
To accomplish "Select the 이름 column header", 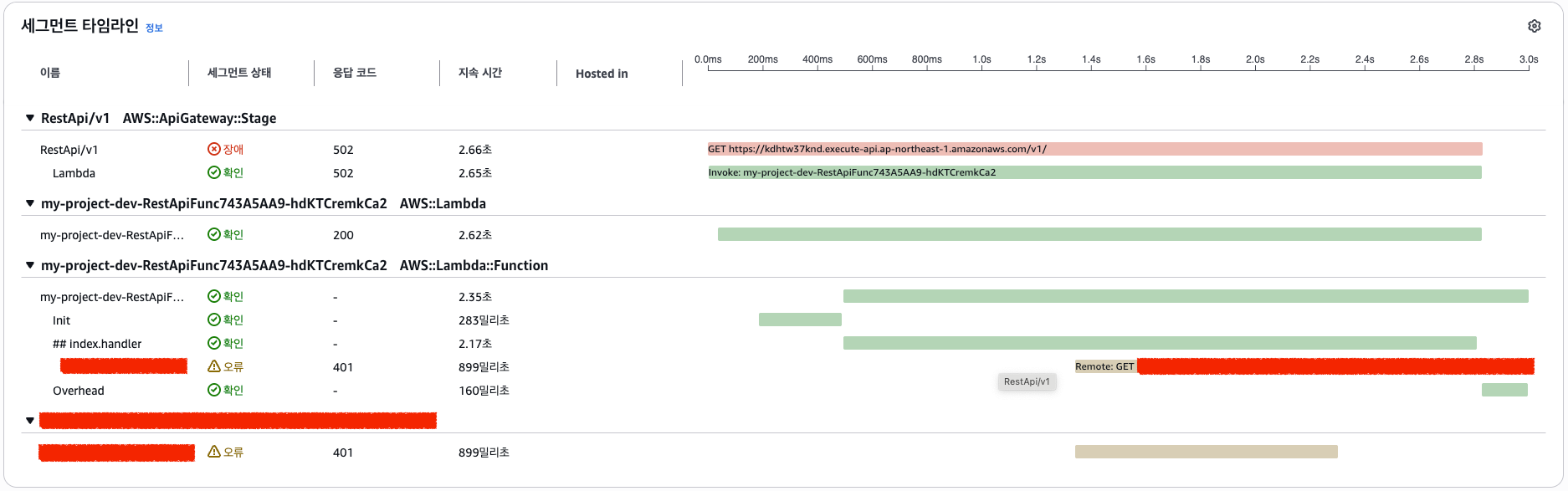I will 50,73.
